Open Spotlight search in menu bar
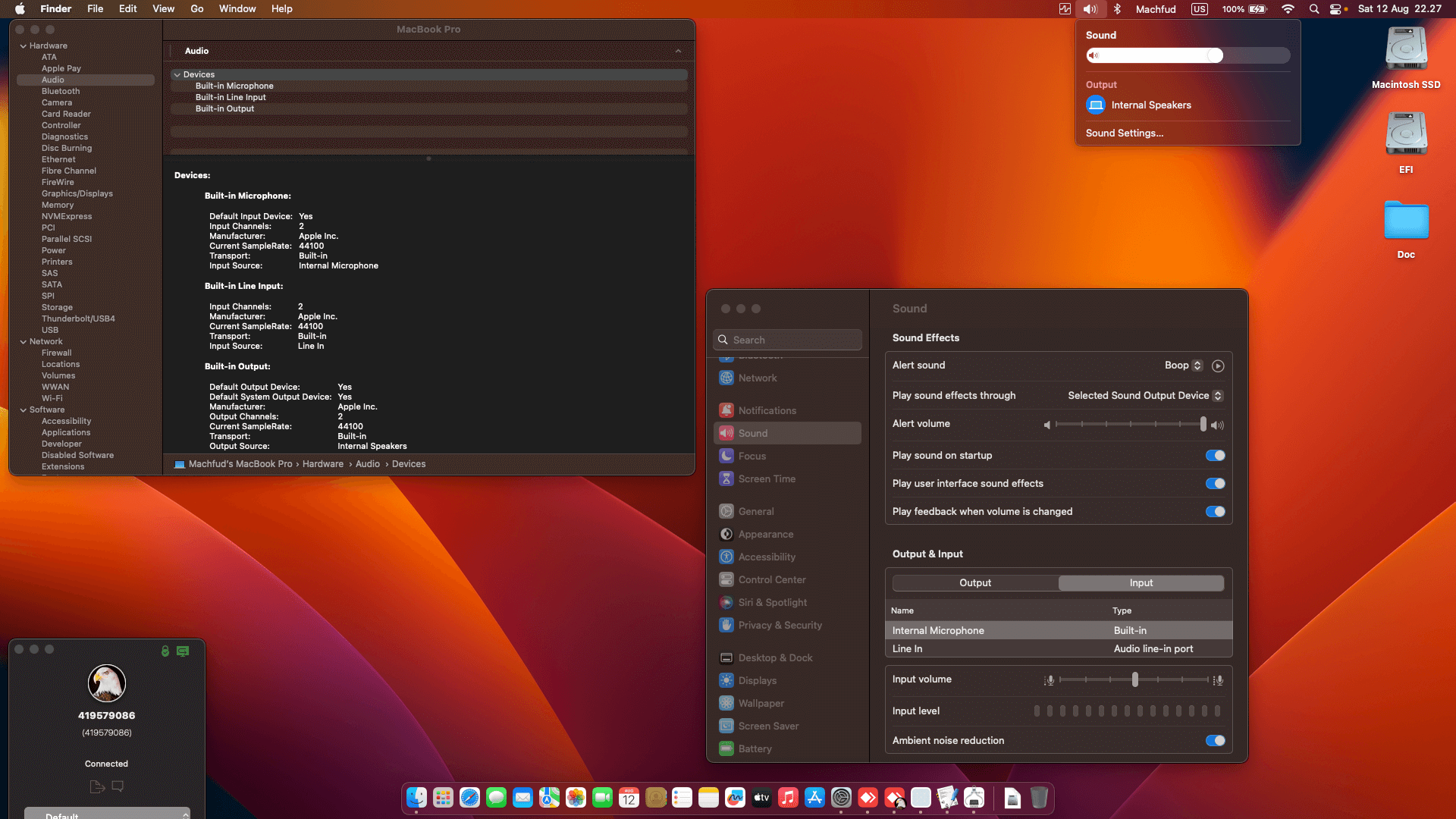The width and height of the screenshot is (1456, 819). click(1314, 9)
